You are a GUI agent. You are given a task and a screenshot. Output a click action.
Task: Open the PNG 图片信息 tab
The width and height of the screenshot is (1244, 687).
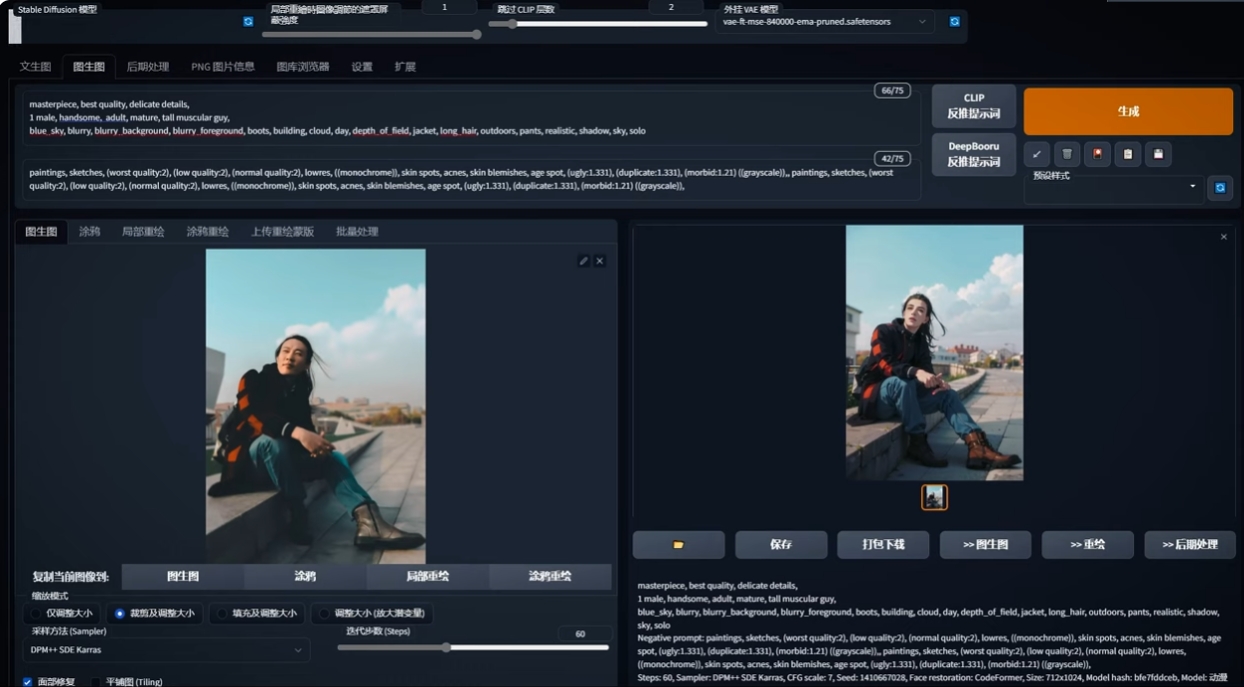click(x=223, y=67)
